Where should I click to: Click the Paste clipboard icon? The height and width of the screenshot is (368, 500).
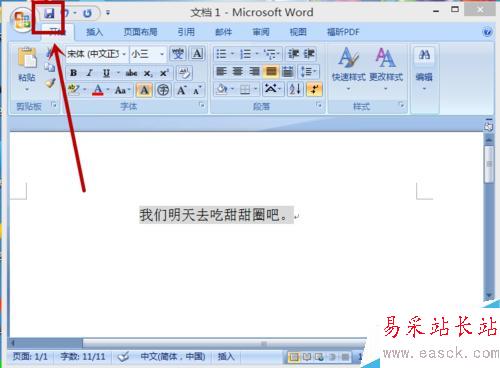click(27, 58)
